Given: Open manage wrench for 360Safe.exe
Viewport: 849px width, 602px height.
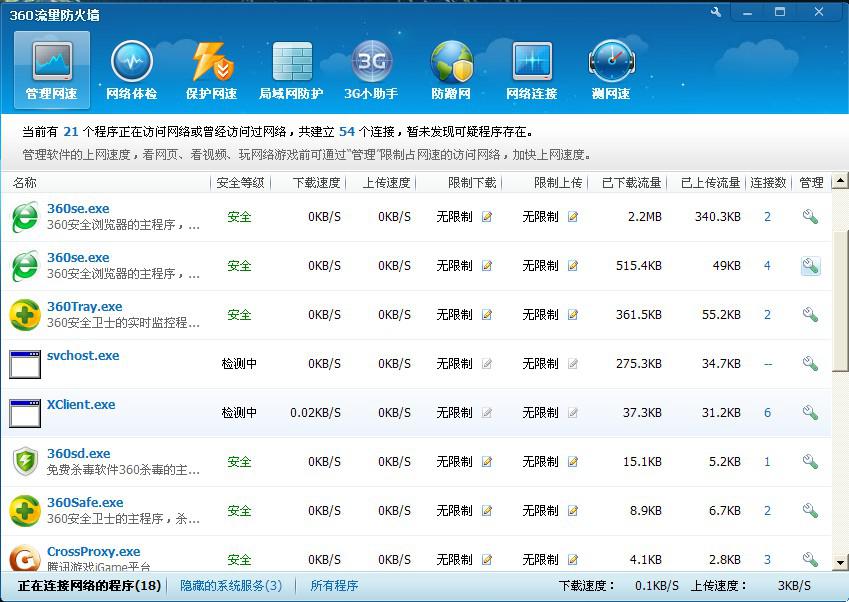Looking at the screenshot, I should (x=810, y=511).
